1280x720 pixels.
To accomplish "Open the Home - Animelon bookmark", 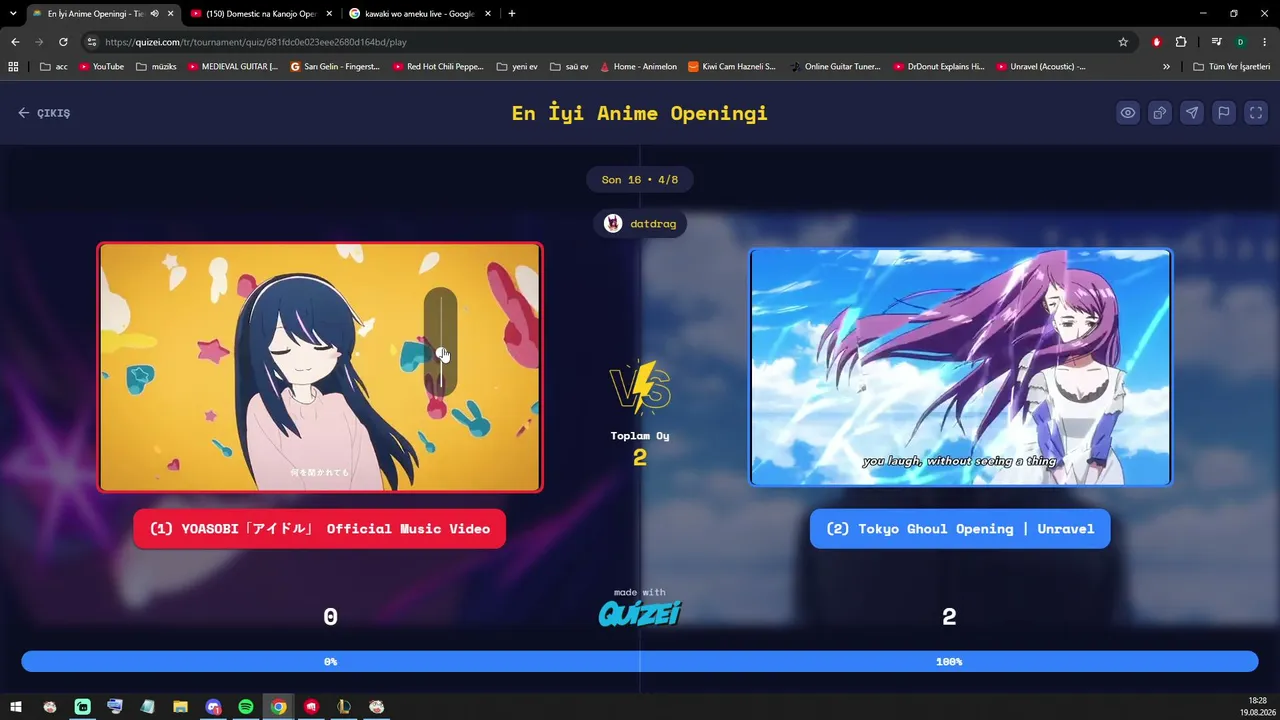I will (638, 67).
